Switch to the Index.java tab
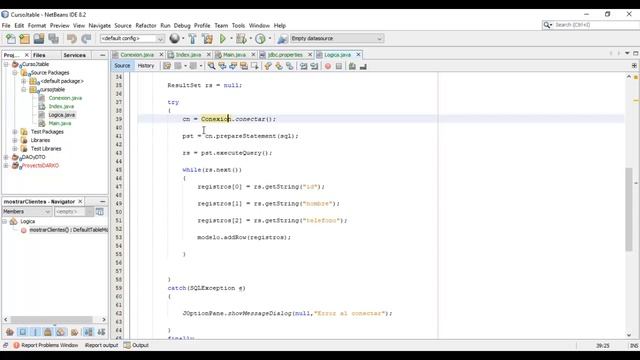 point(189,55)
